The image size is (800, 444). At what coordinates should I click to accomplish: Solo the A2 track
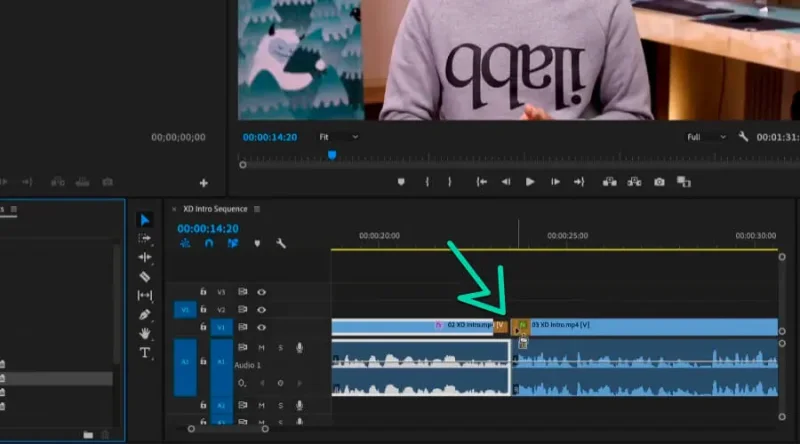[x=281, y=406]
